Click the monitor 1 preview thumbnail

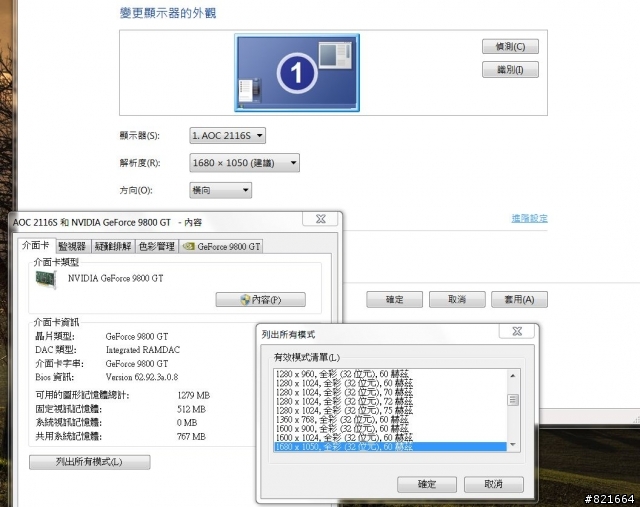click(x=297, y=73)
